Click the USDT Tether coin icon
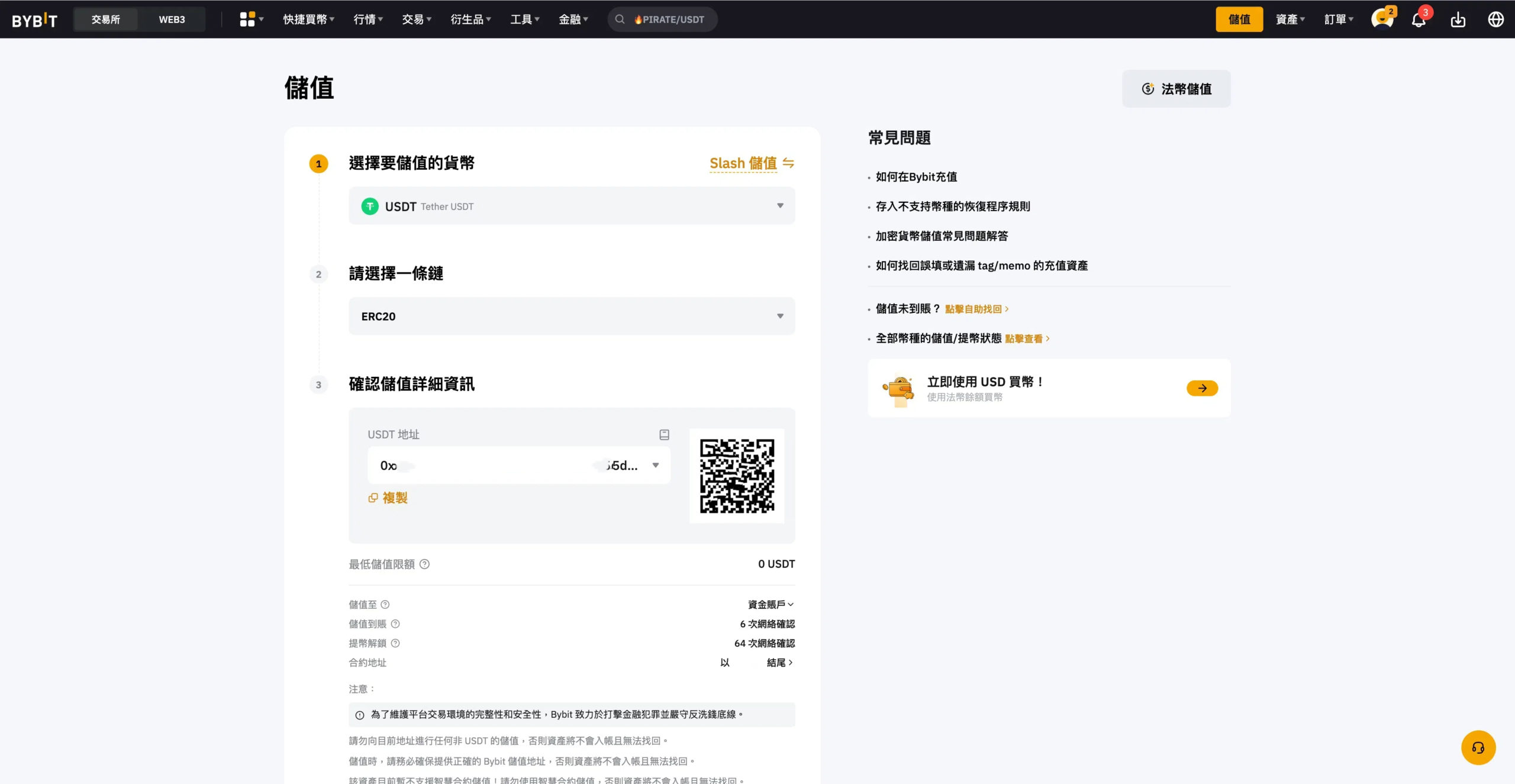This screenshot has width=1515, height=784. [x=370, y=206]
